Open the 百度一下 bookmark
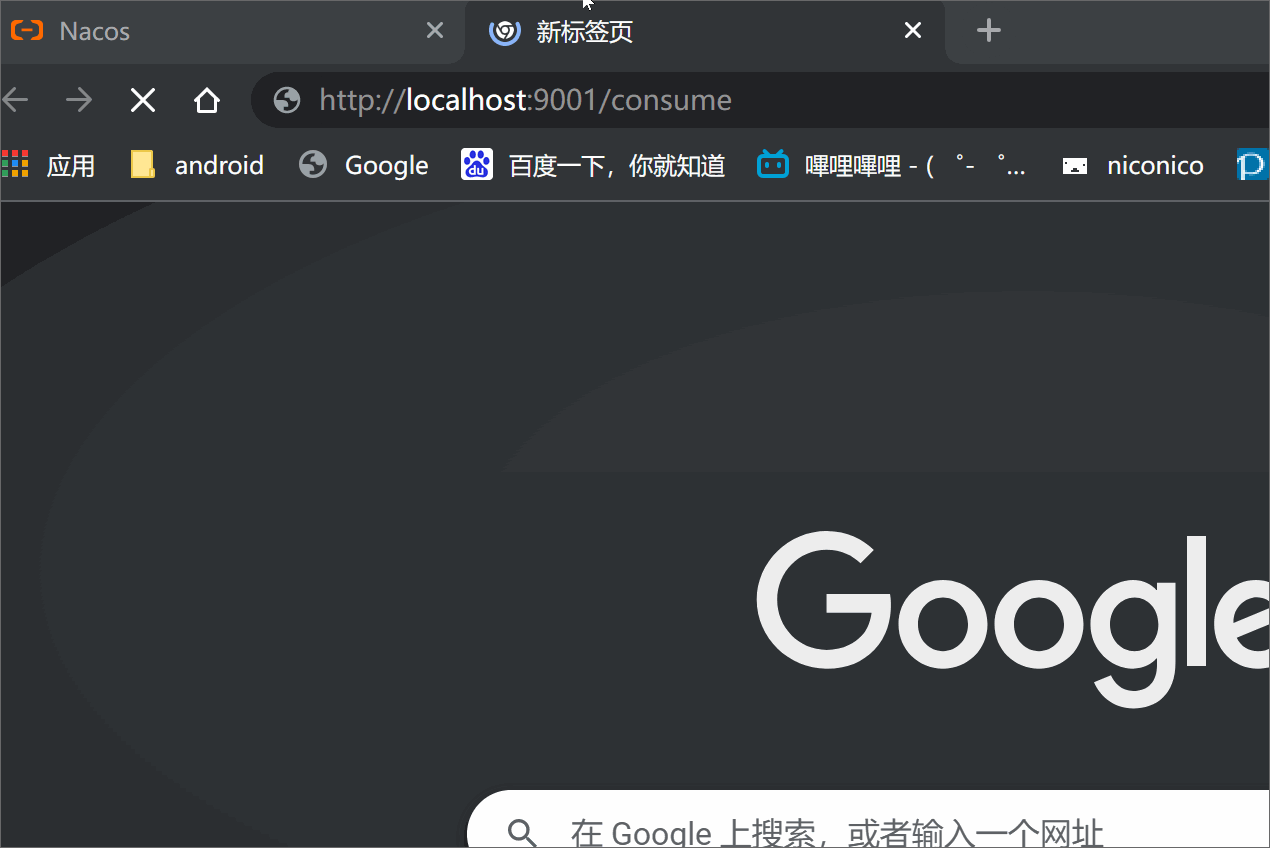This screenshot has width=1270, height=848. [593, 165]
